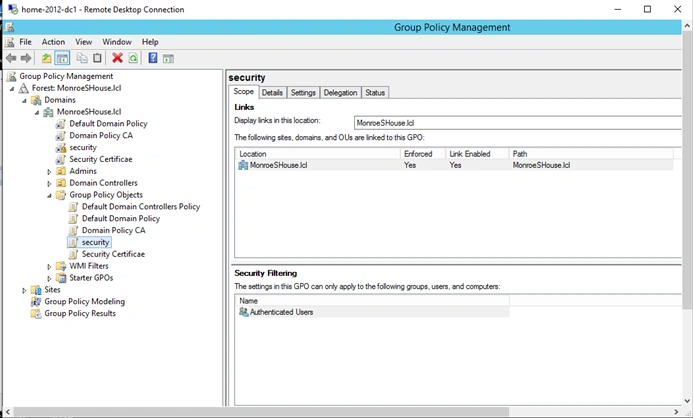This screenshot has height=418, width=693.
Task: Click the Paste clipboard toolbar icon
Action: point(97,58)
